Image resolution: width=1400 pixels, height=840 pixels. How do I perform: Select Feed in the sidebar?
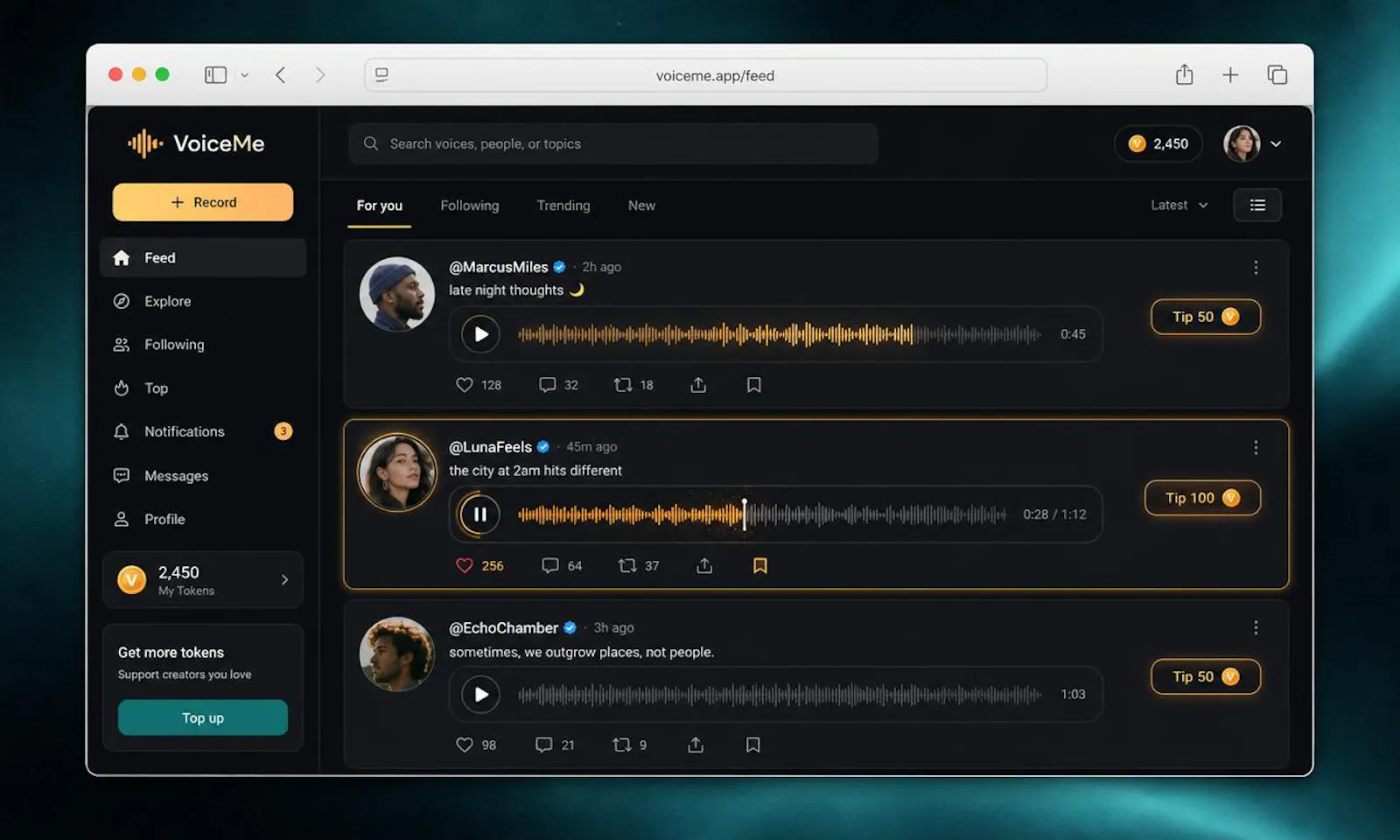203,257
